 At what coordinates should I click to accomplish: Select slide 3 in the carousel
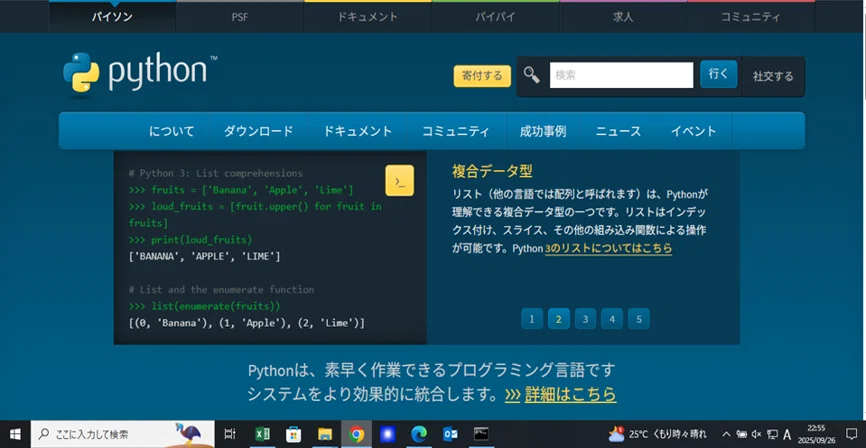[x=585, y=319]
